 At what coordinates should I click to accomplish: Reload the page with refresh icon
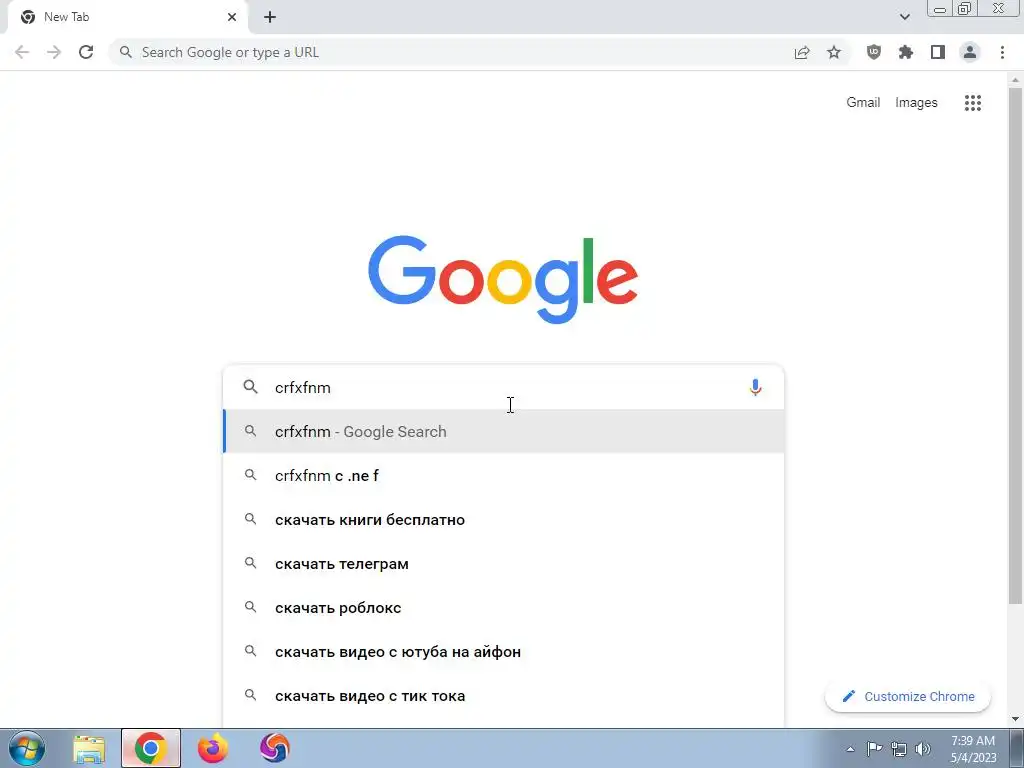pyautogui.click(x=86, y=52)
